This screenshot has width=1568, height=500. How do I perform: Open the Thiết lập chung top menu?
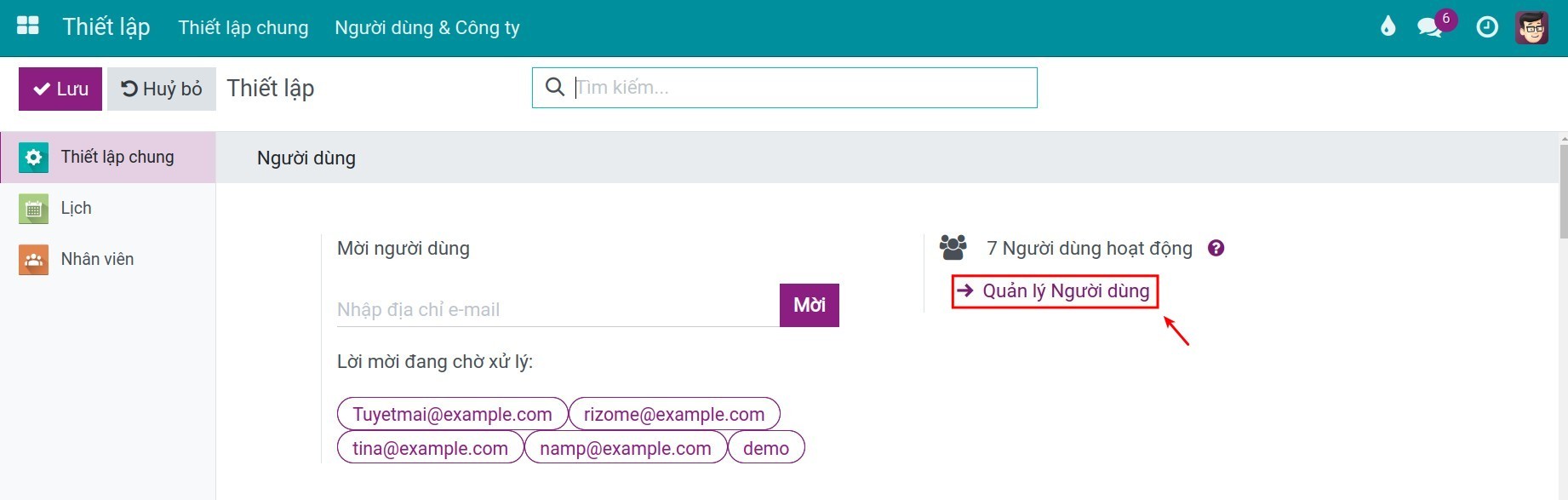coord(243,27)
